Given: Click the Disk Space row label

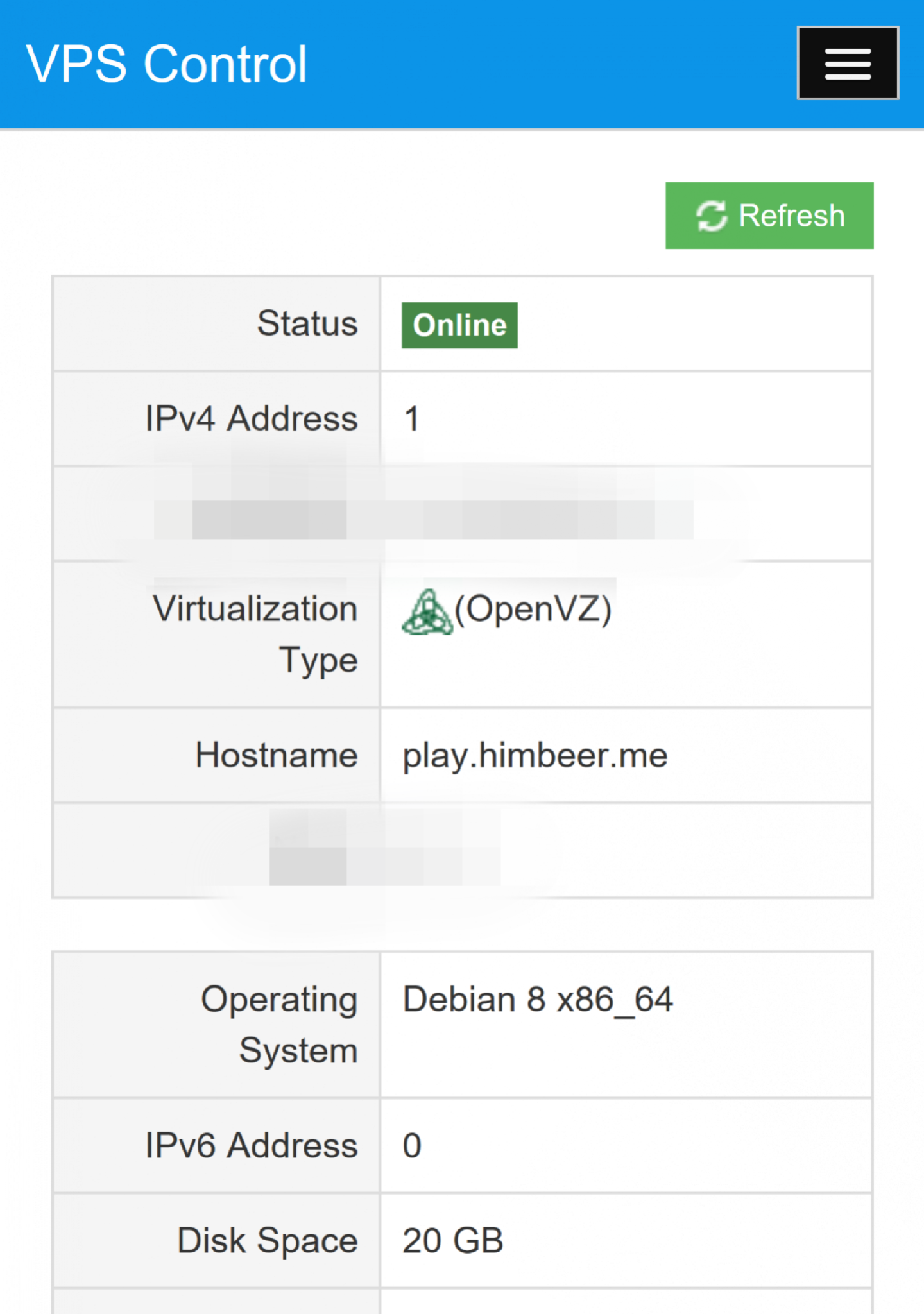Looking at the screenshot, I should tap(268, 1241).
